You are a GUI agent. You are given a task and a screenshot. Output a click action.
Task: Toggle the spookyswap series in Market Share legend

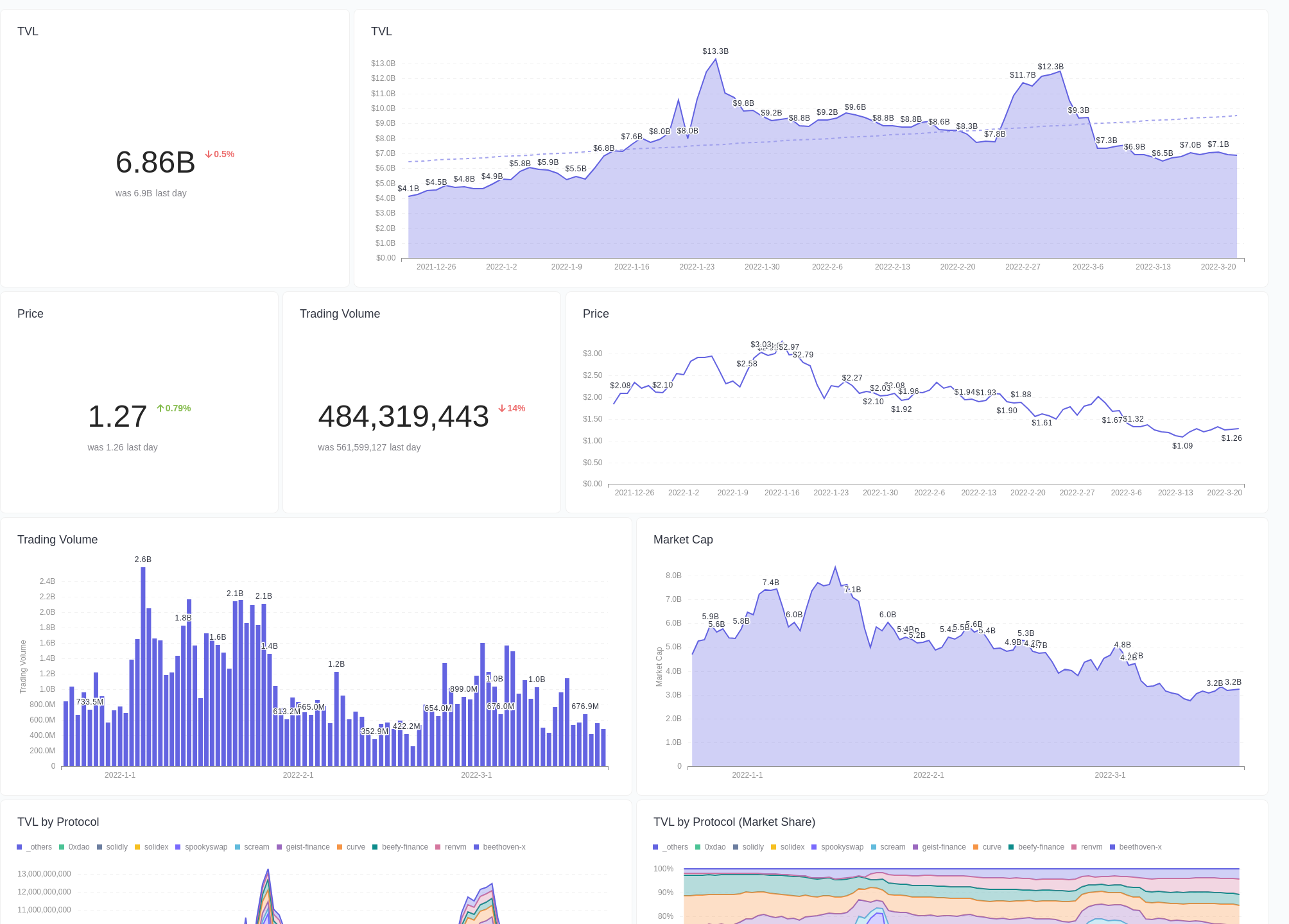[x=813, y=847]
